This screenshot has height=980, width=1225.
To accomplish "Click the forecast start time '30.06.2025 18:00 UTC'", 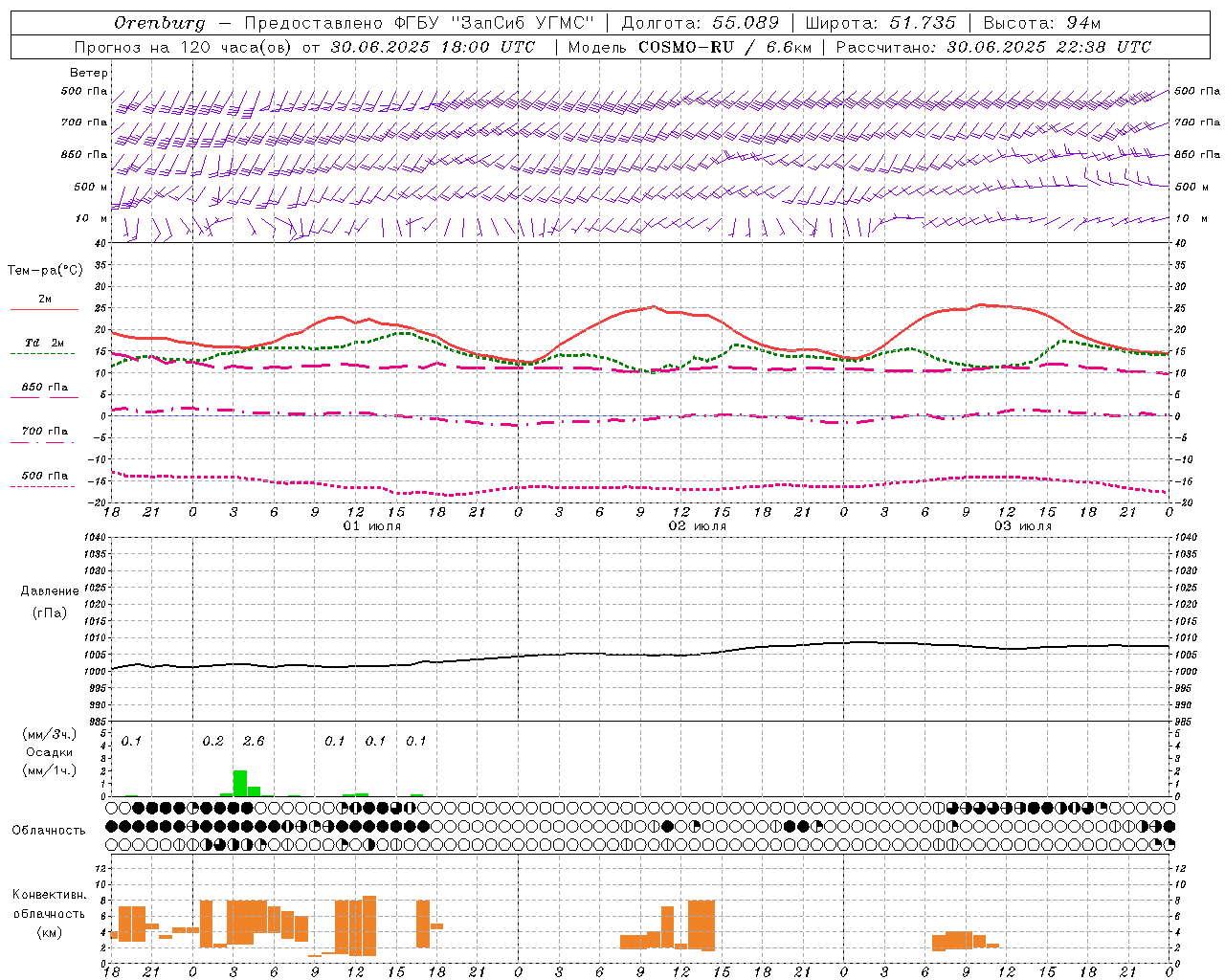I will tap(433, 47).
